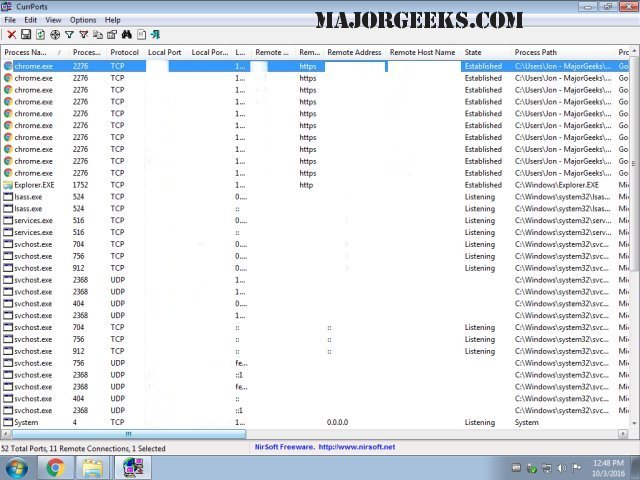Open the Windows Start orb

pos(17,468)
